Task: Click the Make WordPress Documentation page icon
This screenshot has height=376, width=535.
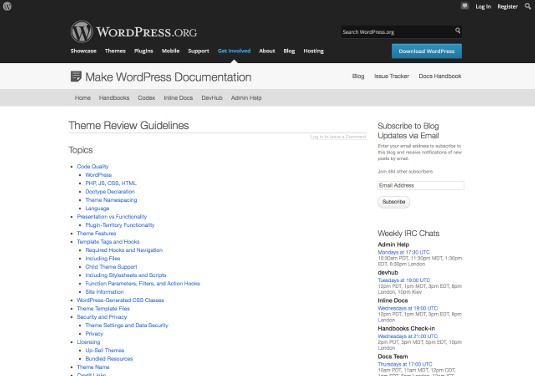Action: pos(76,76)
